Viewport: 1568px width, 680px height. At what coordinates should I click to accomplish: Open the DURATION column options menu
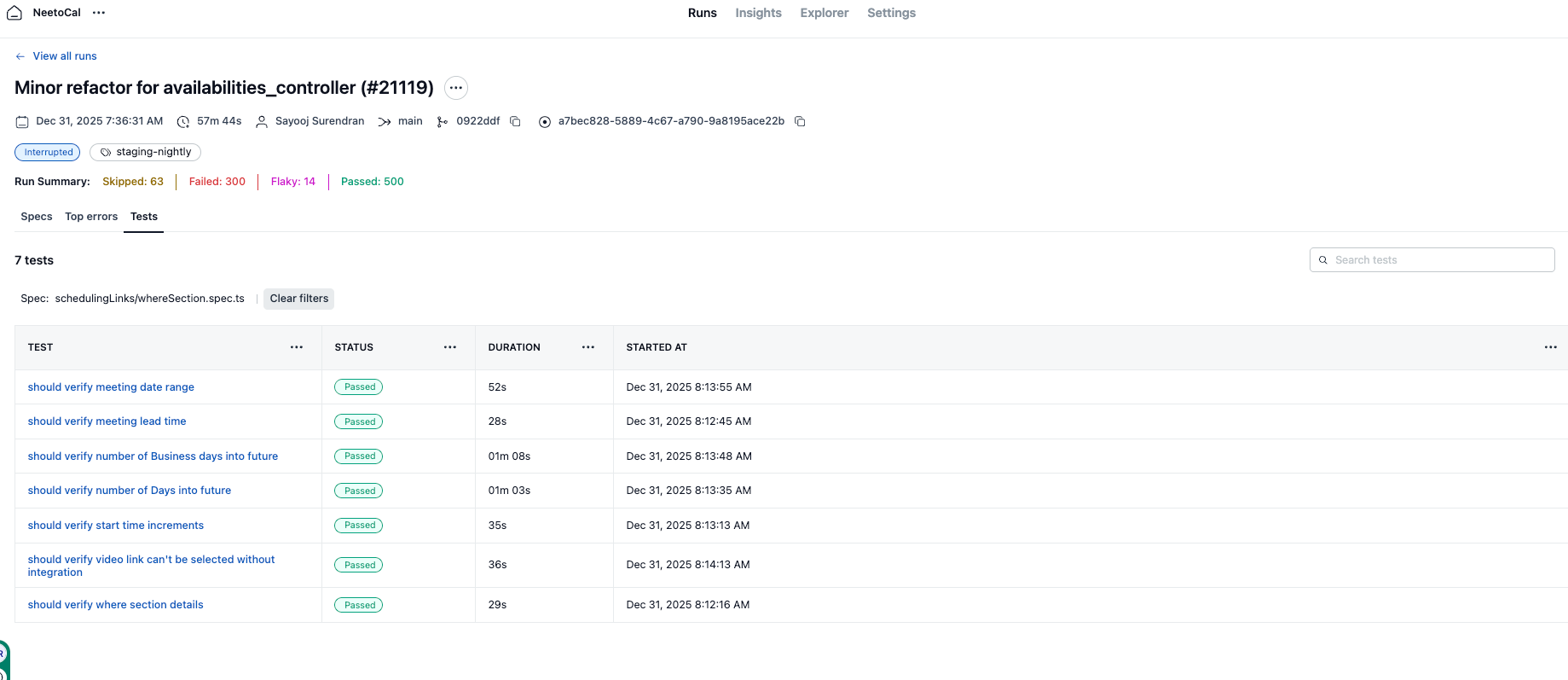tap(588, 347)
